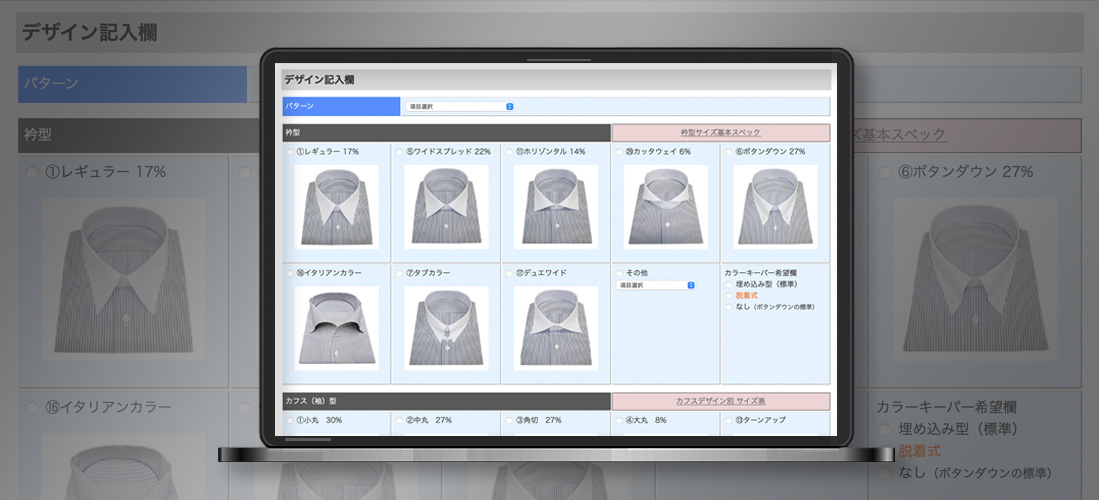Select the ⑯イタリアンカラー radio on the laptop screen
The image size is (1099, 500).
(290, 273)
